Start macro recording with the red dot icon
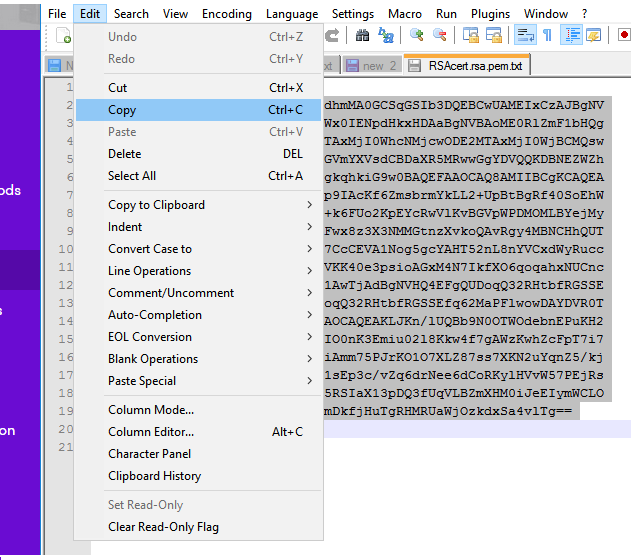Screen dimensions: 636x560 (x=624, y=35)
